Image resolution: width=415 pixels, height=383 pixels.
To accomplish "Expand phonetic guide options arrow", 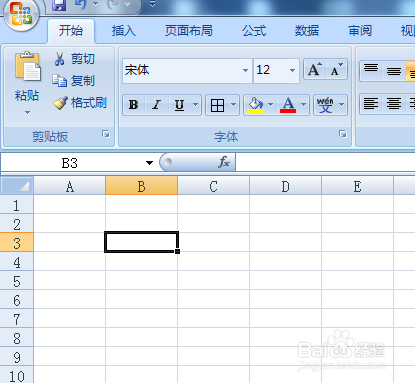I will [x=341, y=105].
